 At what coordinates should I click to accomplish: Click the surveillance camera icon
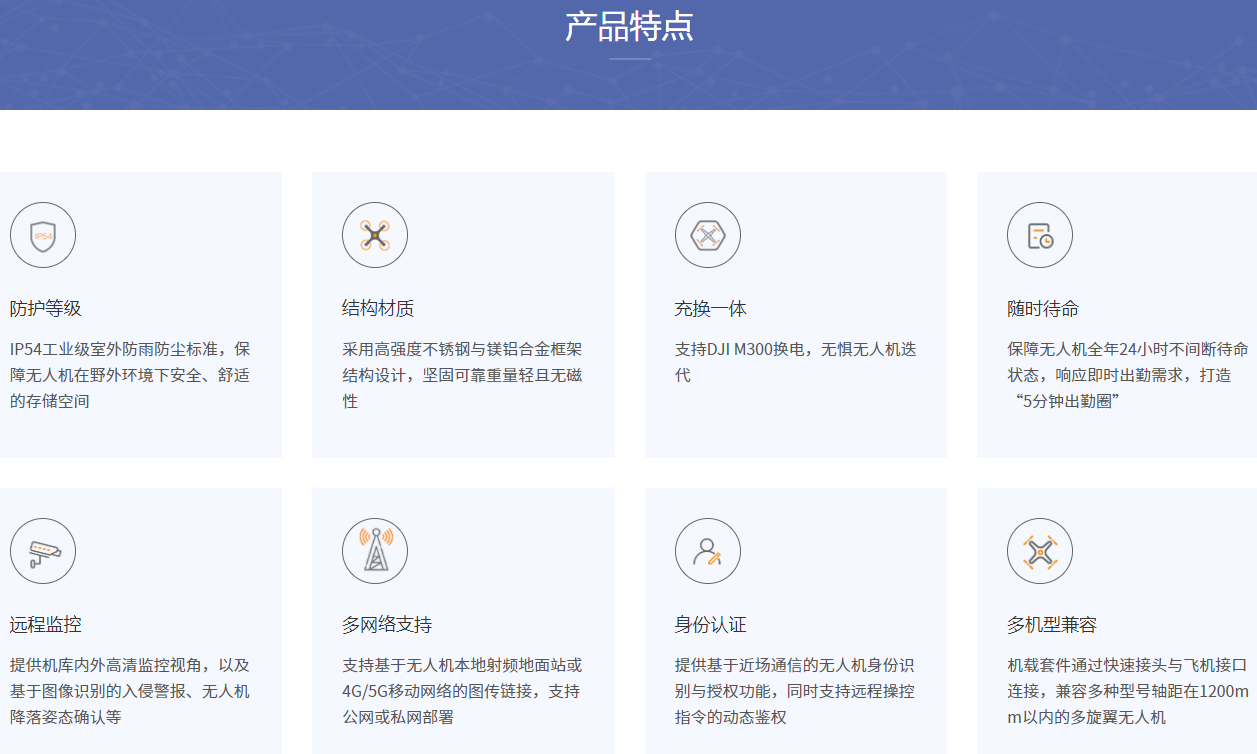pyautogui.click(x=43, y=551)
